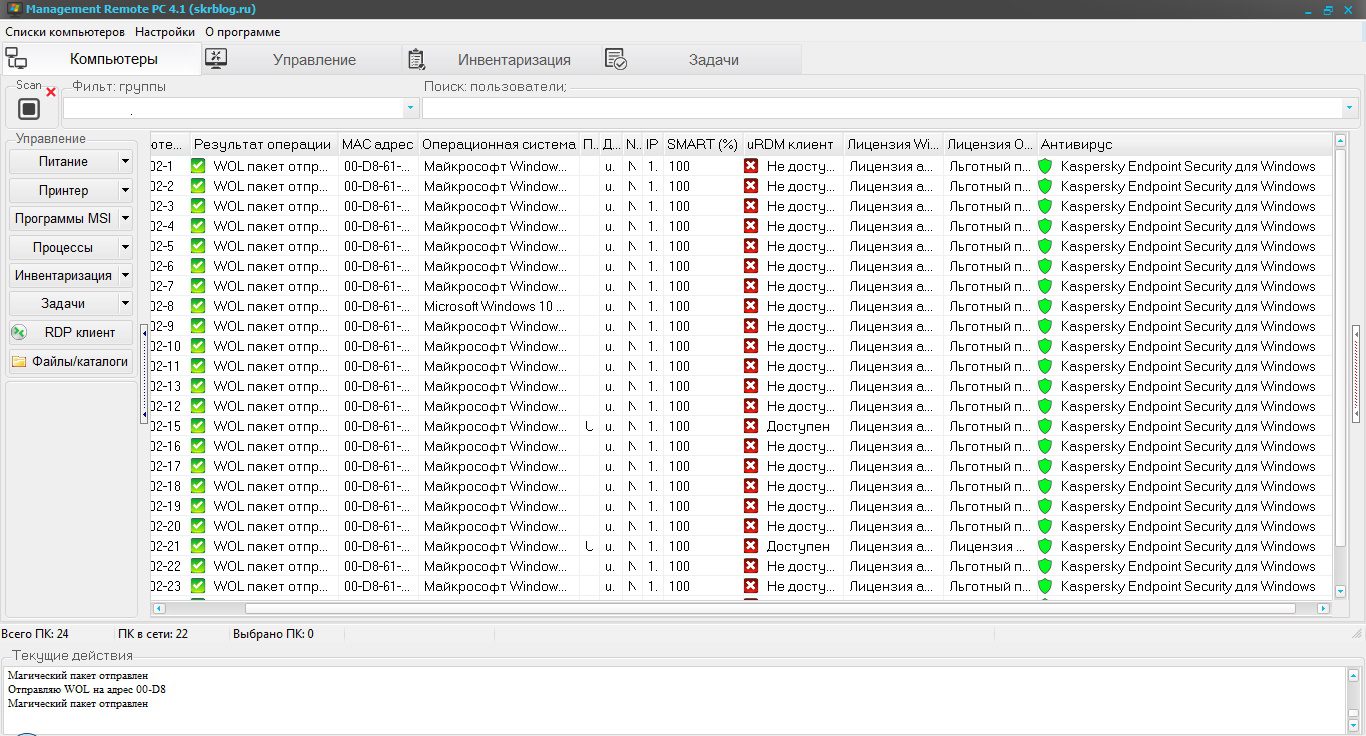The height and width of the screenshot is (736, 1366).
Task: Click the Питание button
Action: 63,161
